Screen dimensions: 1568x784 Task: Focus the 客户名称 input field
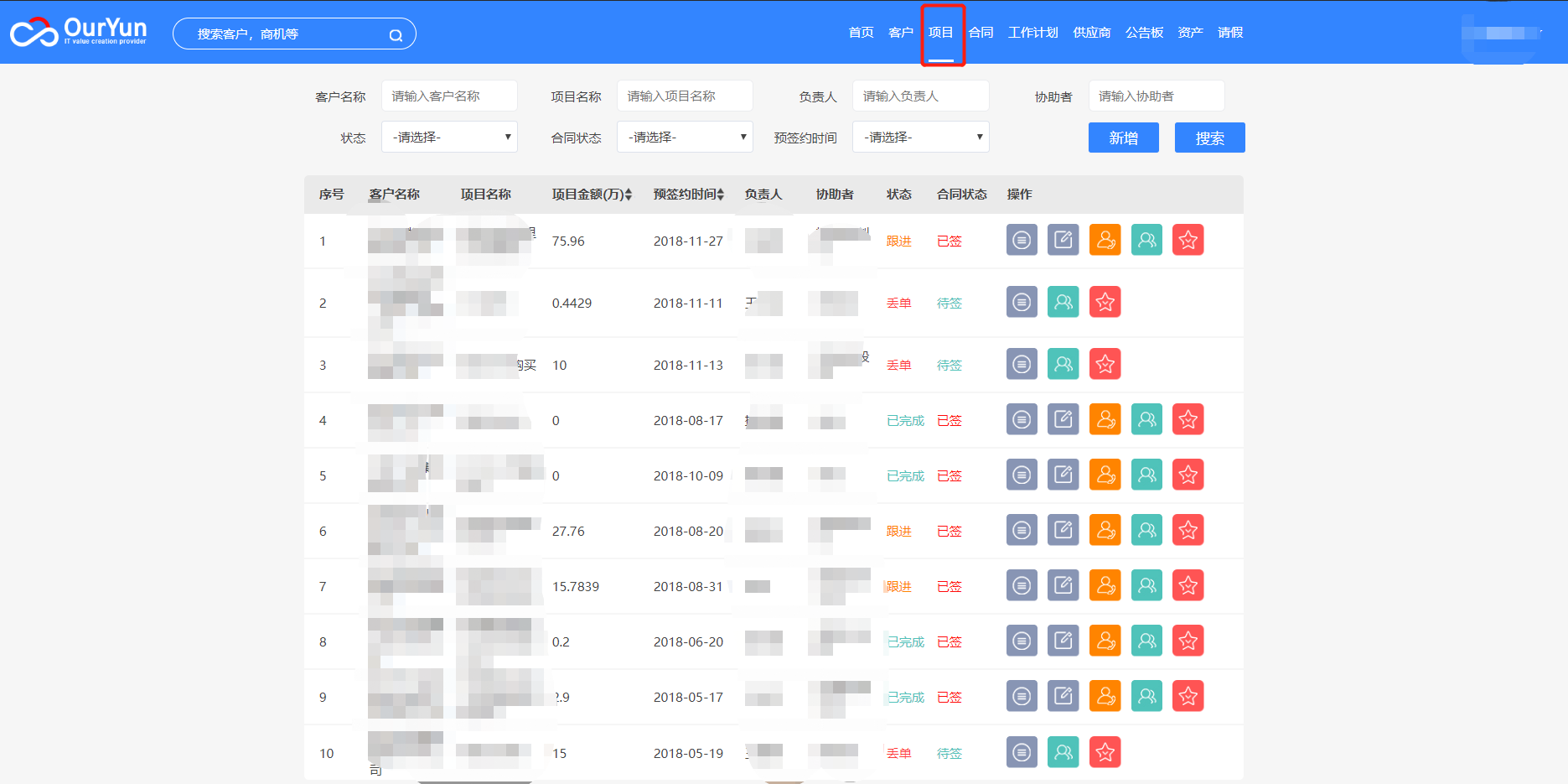(x=449, y=96)
